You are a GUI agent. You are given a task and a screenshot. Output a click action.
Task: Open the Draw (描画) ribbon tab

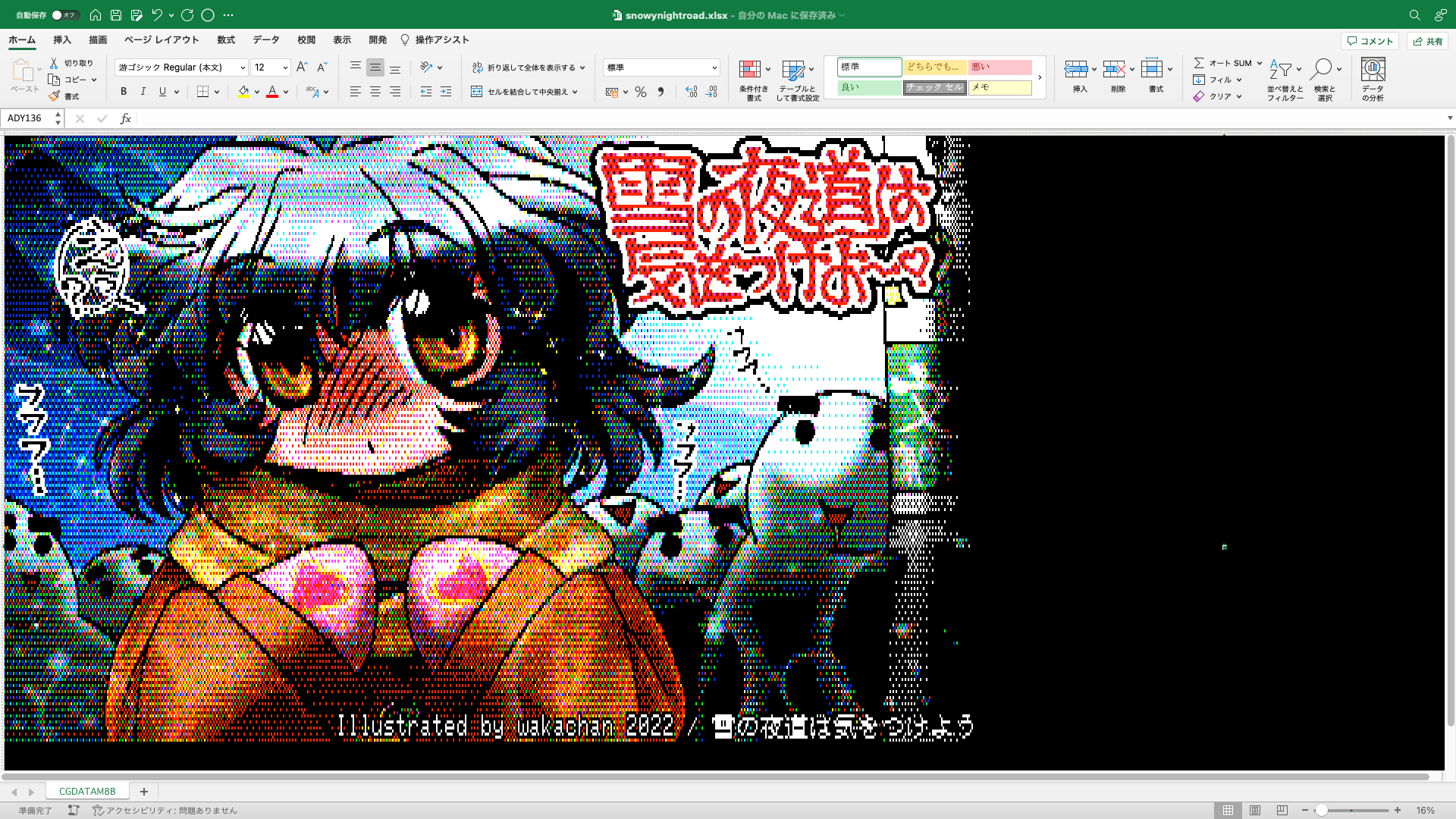click(98, 40)
